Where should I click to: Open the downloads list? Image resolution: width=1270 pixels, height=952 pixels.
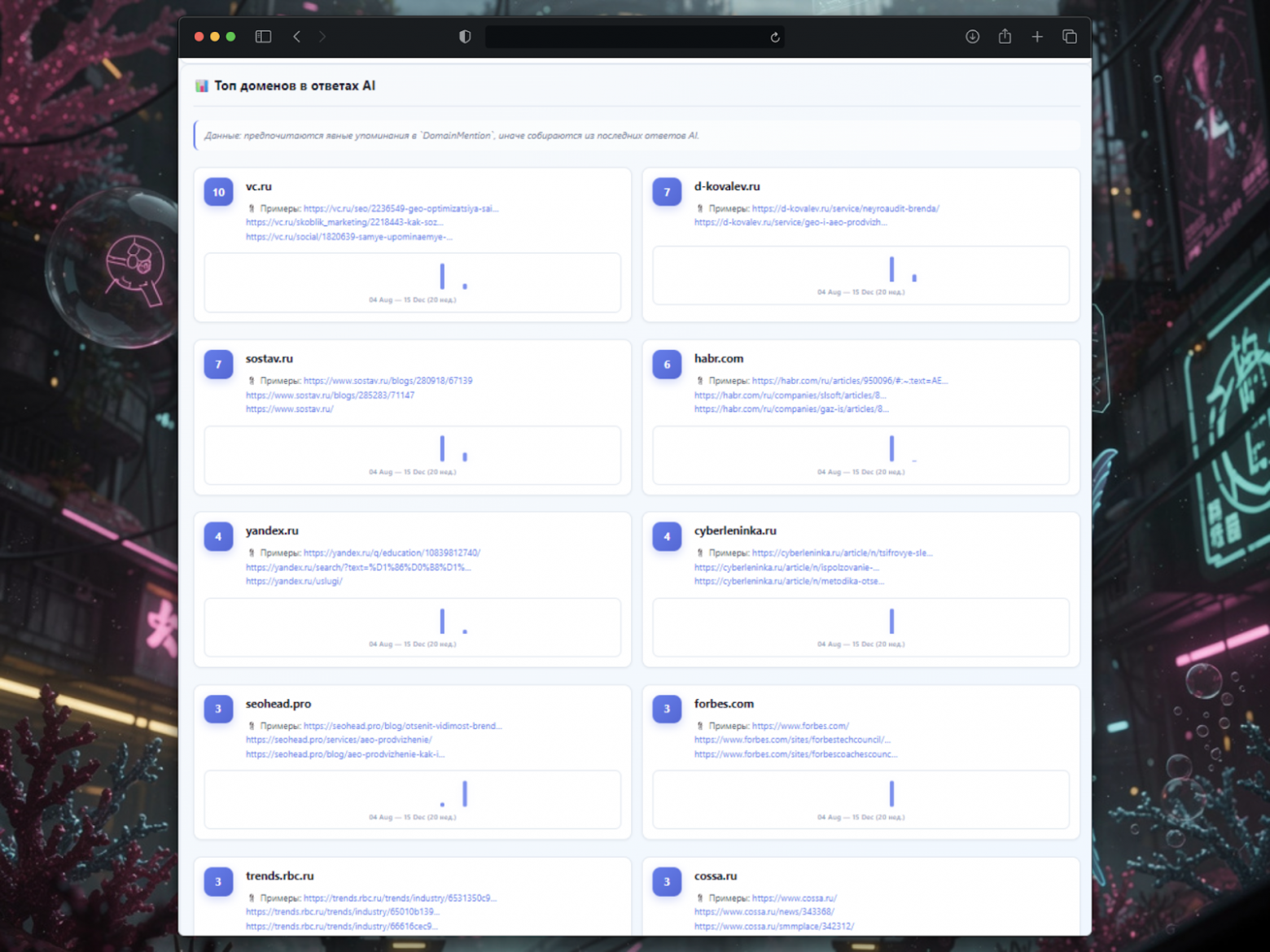[x=972, y=37]
